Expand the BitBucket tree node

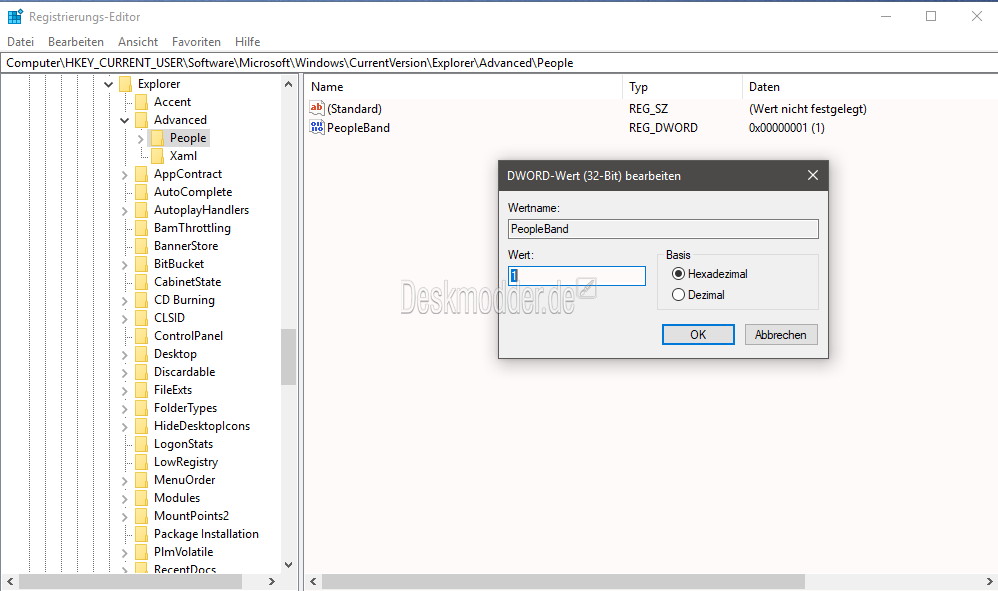[x=125, y=264]
